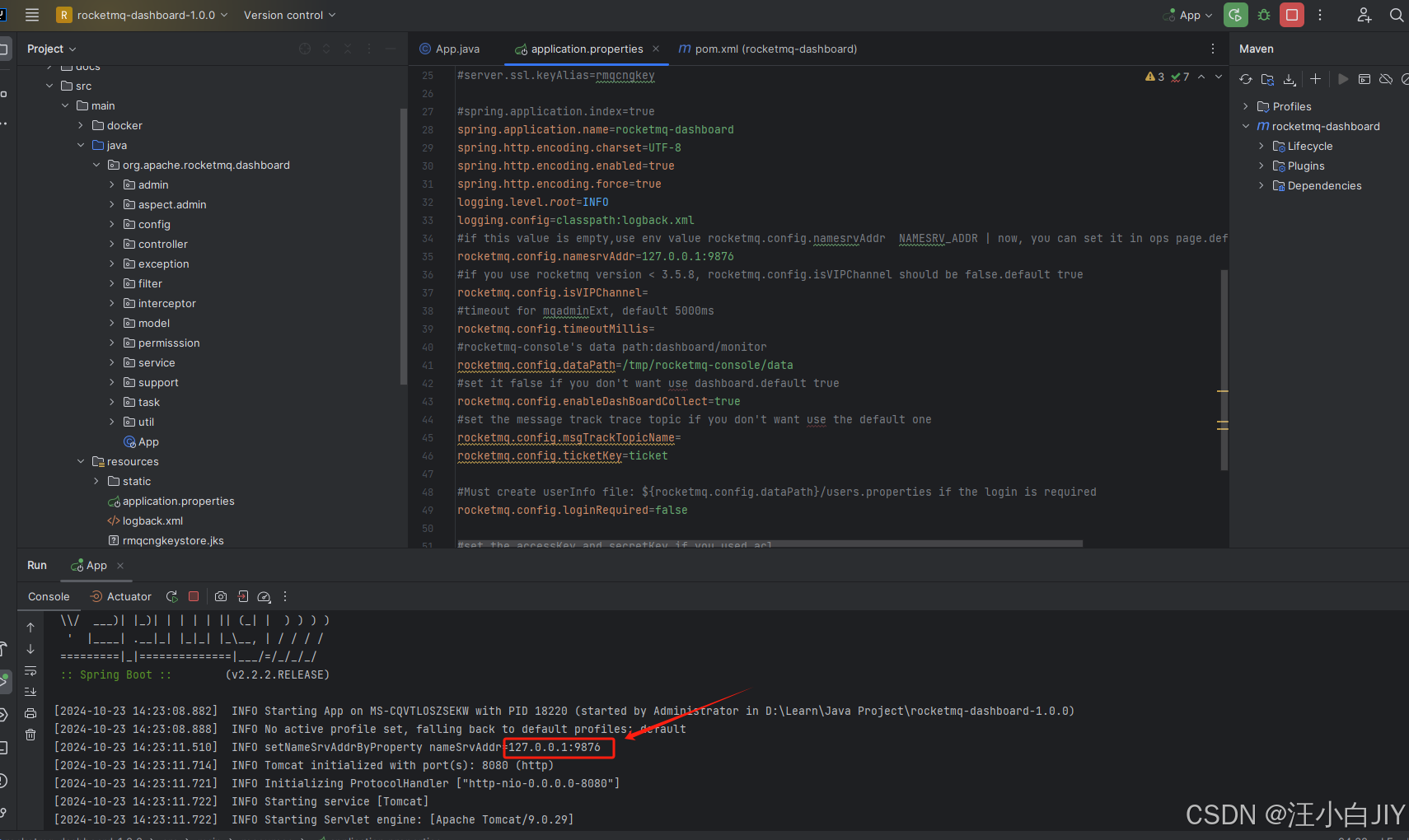Screen dimensions: 1409x840
Task: Collapse the rocketmq-dashboard Maven node
Action: [1247, 126]
